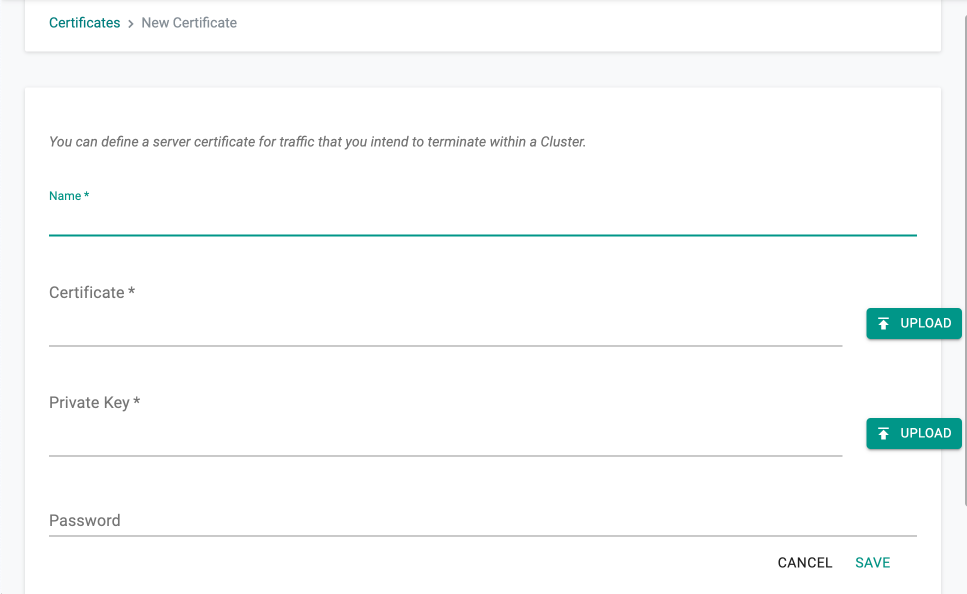Click the upload arrow icon beside Private Key field
The height and width of the screenshot is (594, 967).
883,434
